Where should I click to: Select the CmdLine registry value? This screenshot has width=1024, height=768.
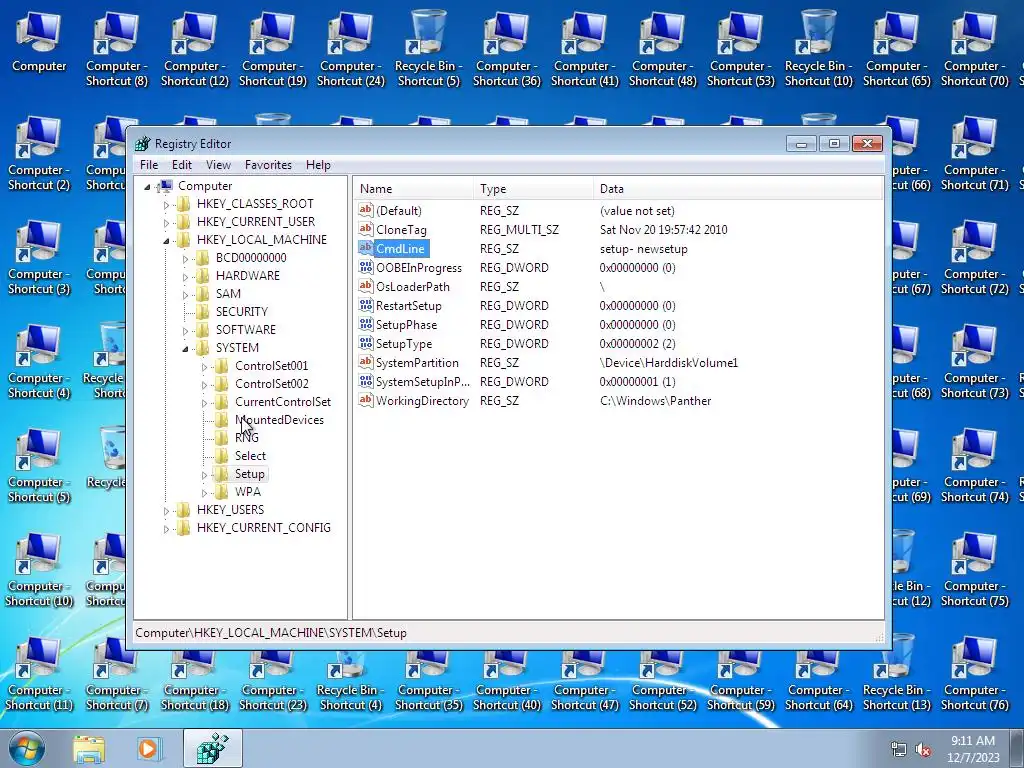tap(400, 249)
